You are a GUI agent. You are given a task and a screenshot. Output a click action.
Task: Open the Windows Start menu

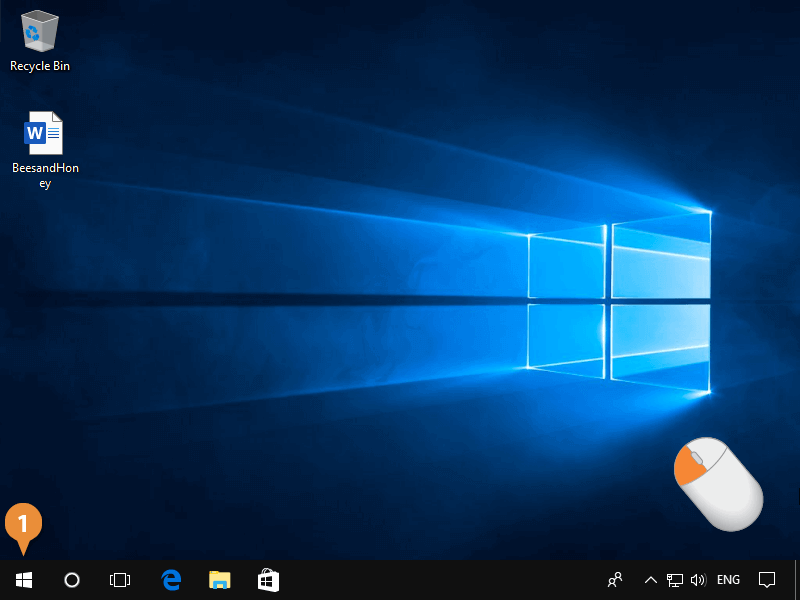point(24,580)
